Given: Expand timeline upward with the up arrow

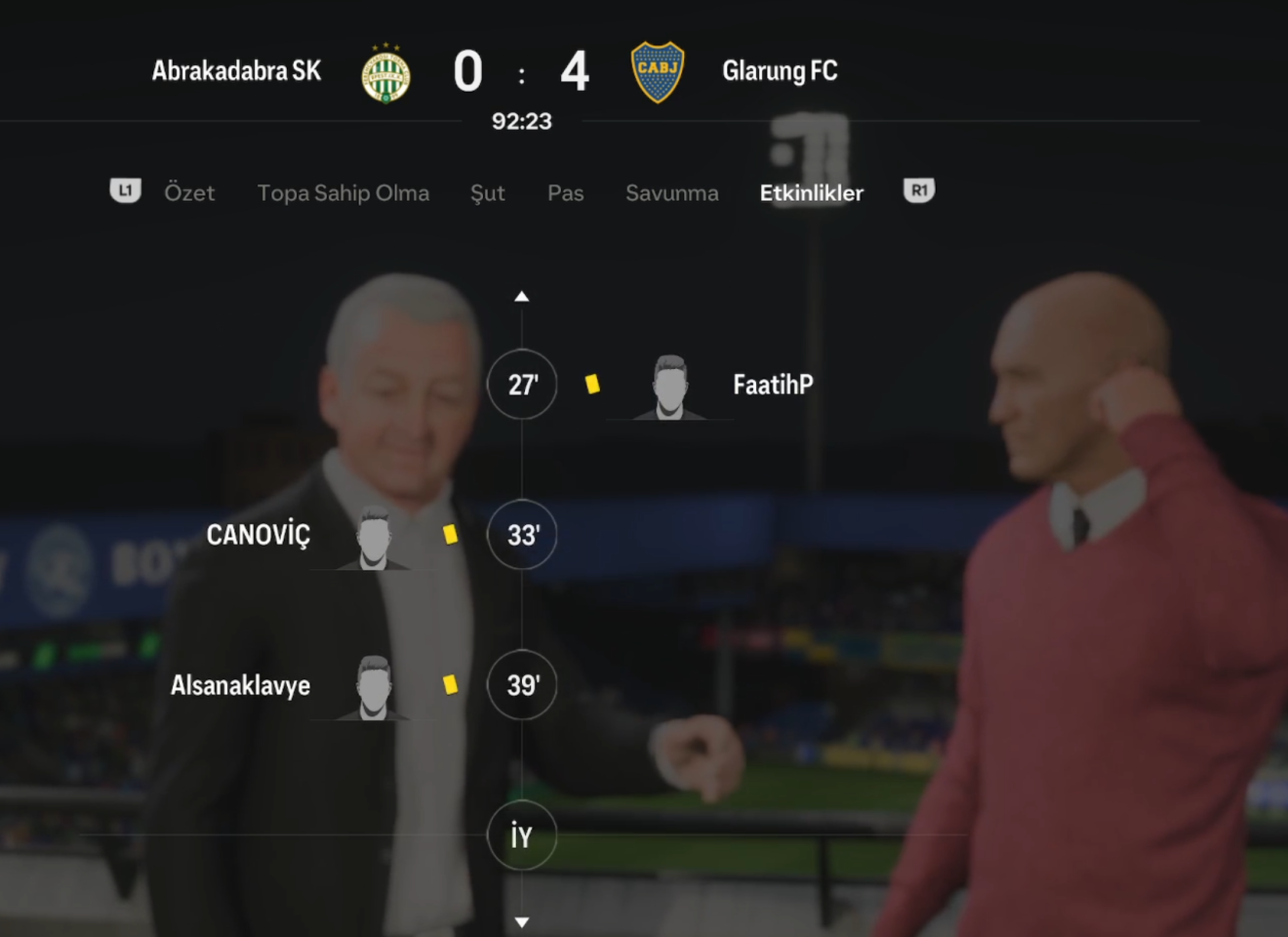Looking at the screenshot, I should click(x=522, y=296).
